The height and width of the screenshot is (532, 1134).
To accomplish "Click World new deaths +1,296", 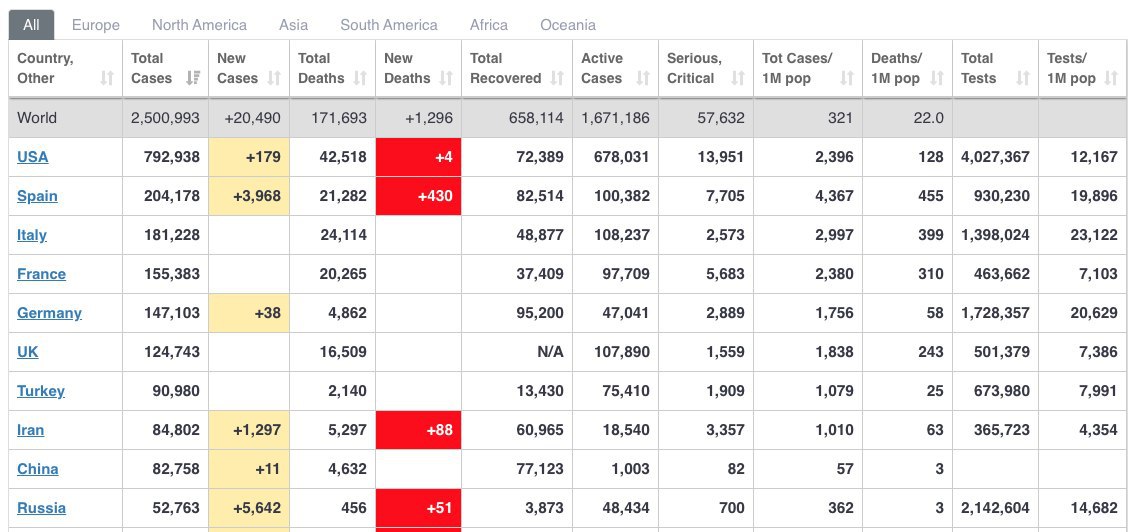I will 429,118.
